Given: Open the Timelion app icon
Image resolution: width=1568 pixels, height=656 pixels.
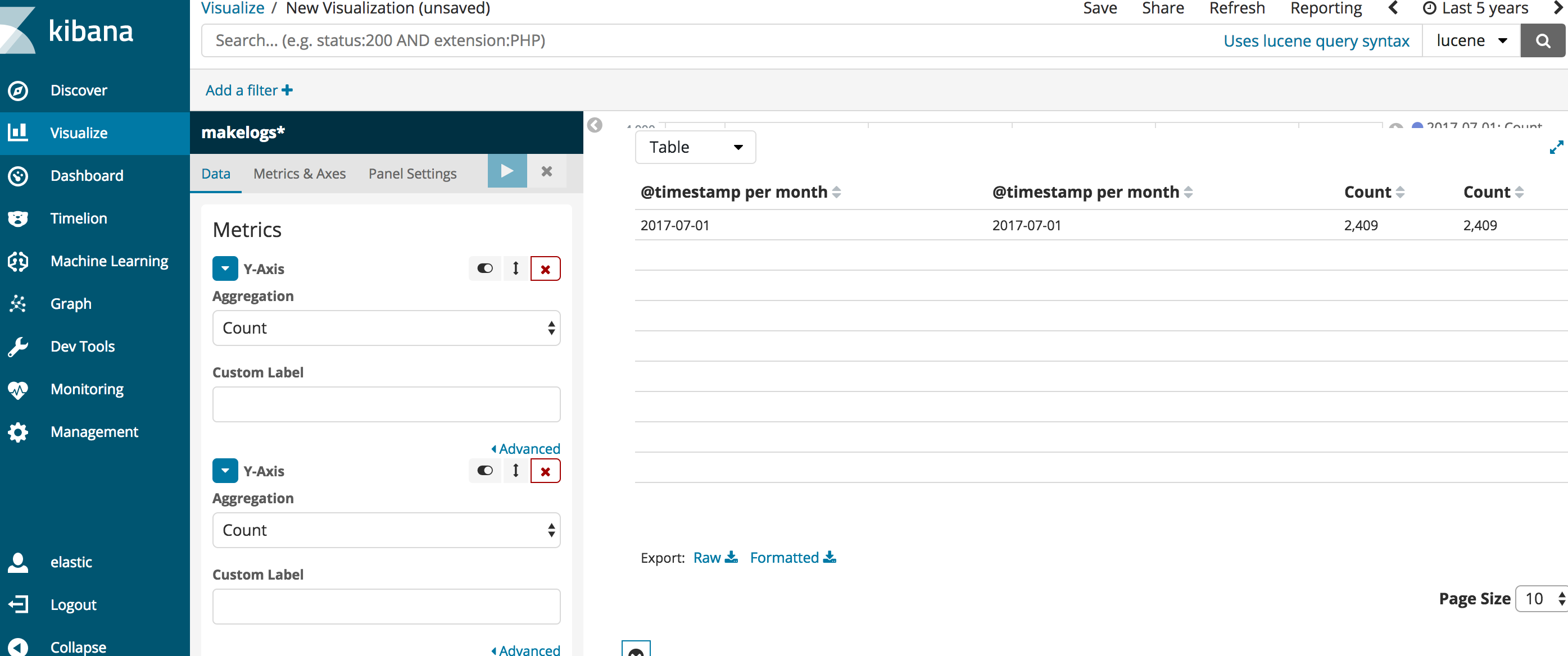Looking at the screenshot, I should (x=18, y=218).
